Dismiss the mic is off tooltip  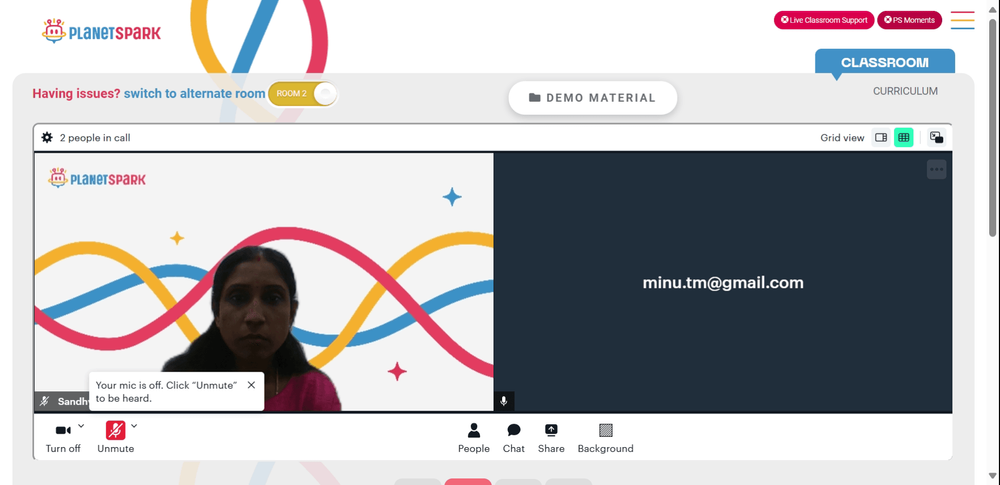click(x=251, y=385)
